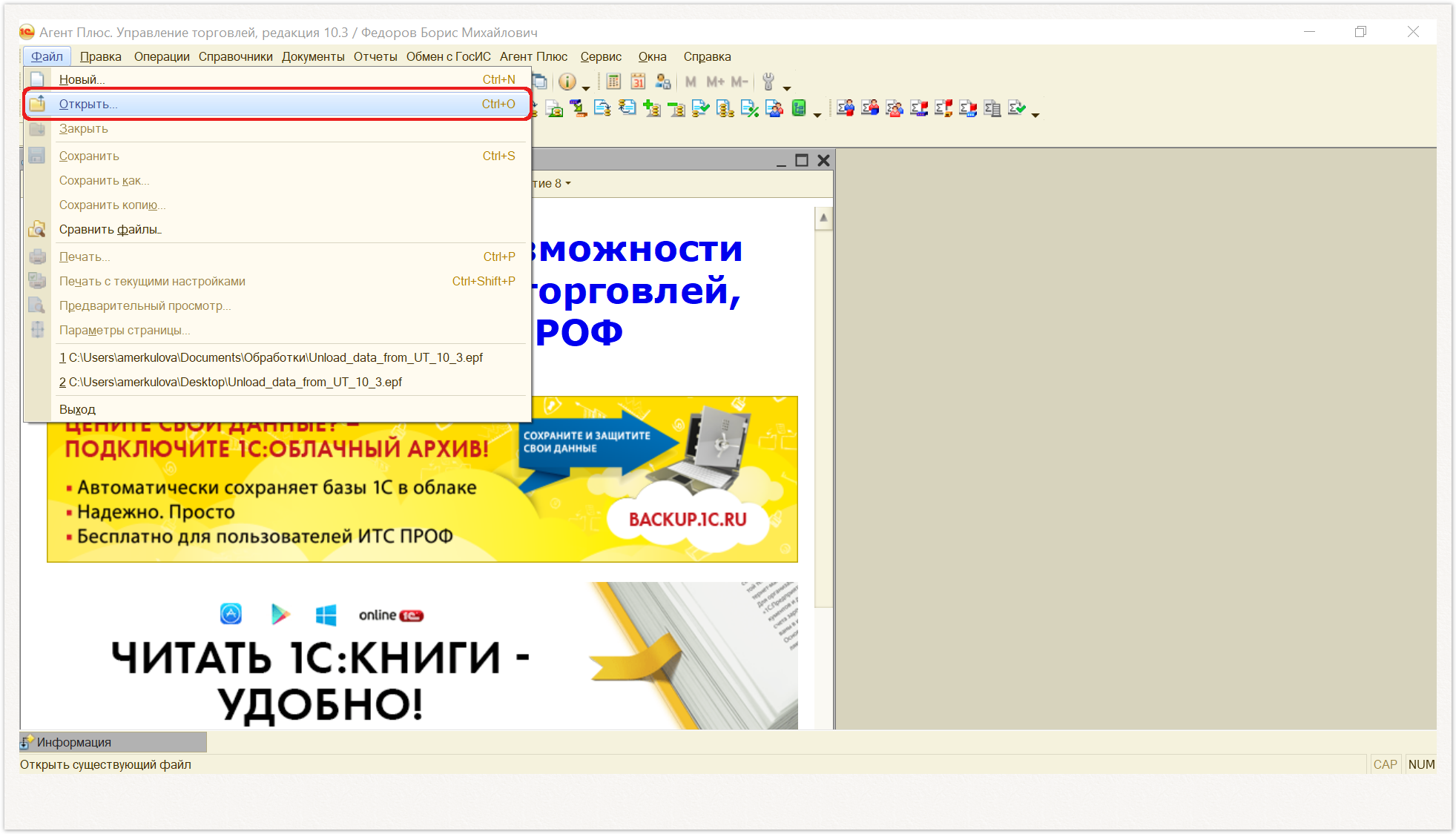Viewport: 1456px width, 834px height.
Task: Click the 1C application icon in title bar
Action: [27, 32]
